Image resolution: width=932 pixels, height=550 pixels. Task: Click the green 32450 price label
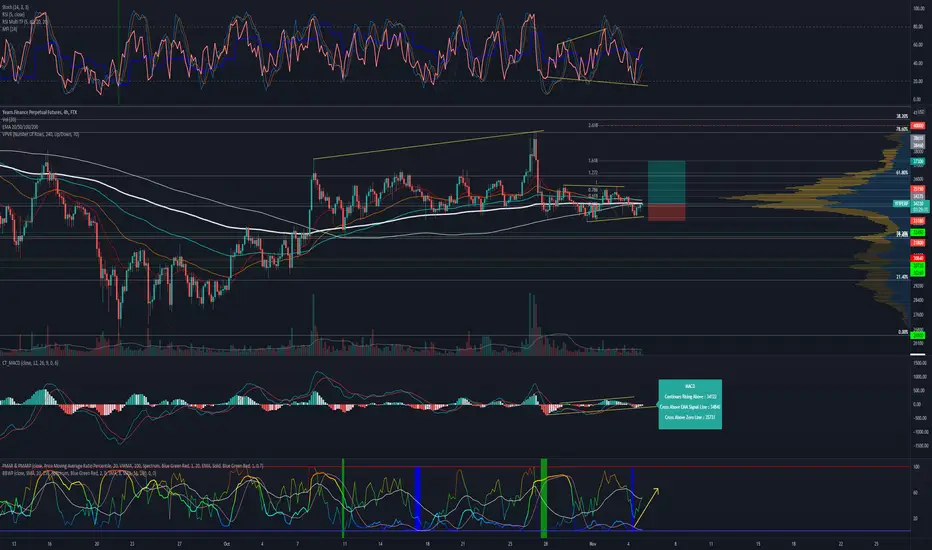click(x=918, y=232)
